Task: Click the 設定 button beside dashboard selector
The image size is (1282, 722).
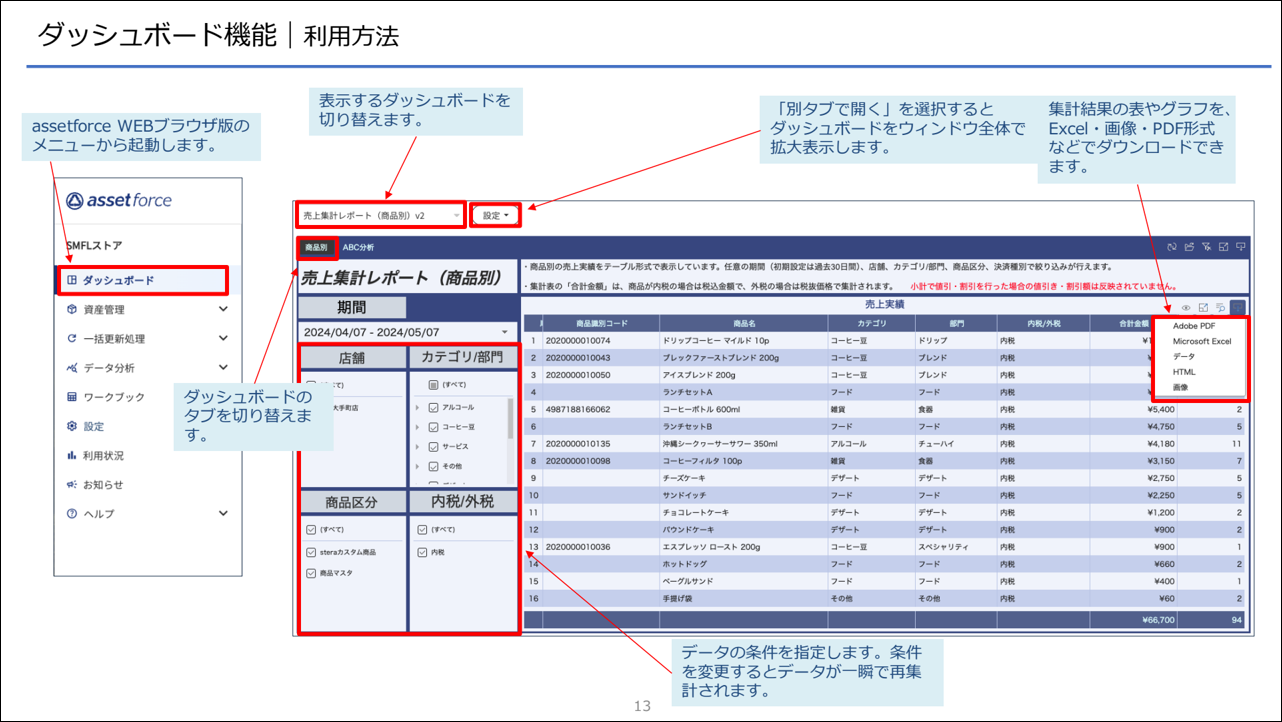Action: click(495, 215)
